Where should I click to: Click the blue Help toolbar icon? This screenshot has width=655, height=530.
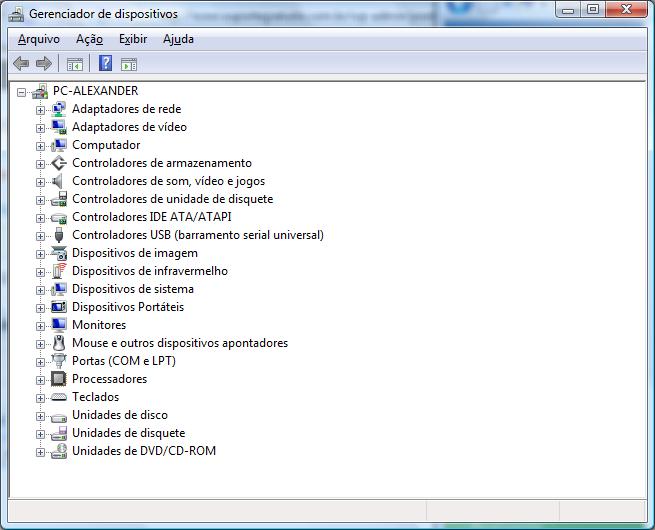tap(105, 64)
